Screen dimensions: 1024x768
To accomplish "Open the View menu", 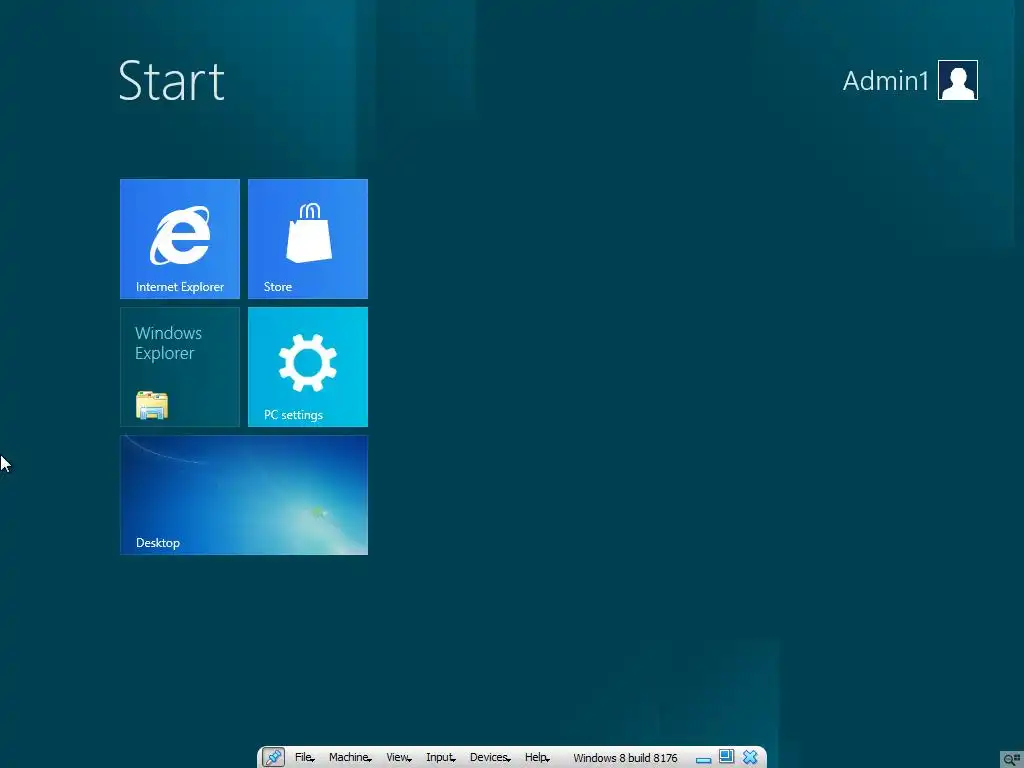I will [x=398, y=757].
